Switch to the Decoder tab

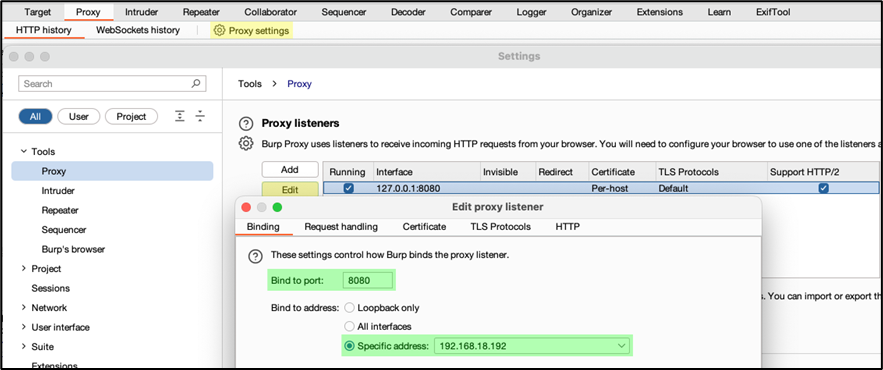click(x=408, y=12)
